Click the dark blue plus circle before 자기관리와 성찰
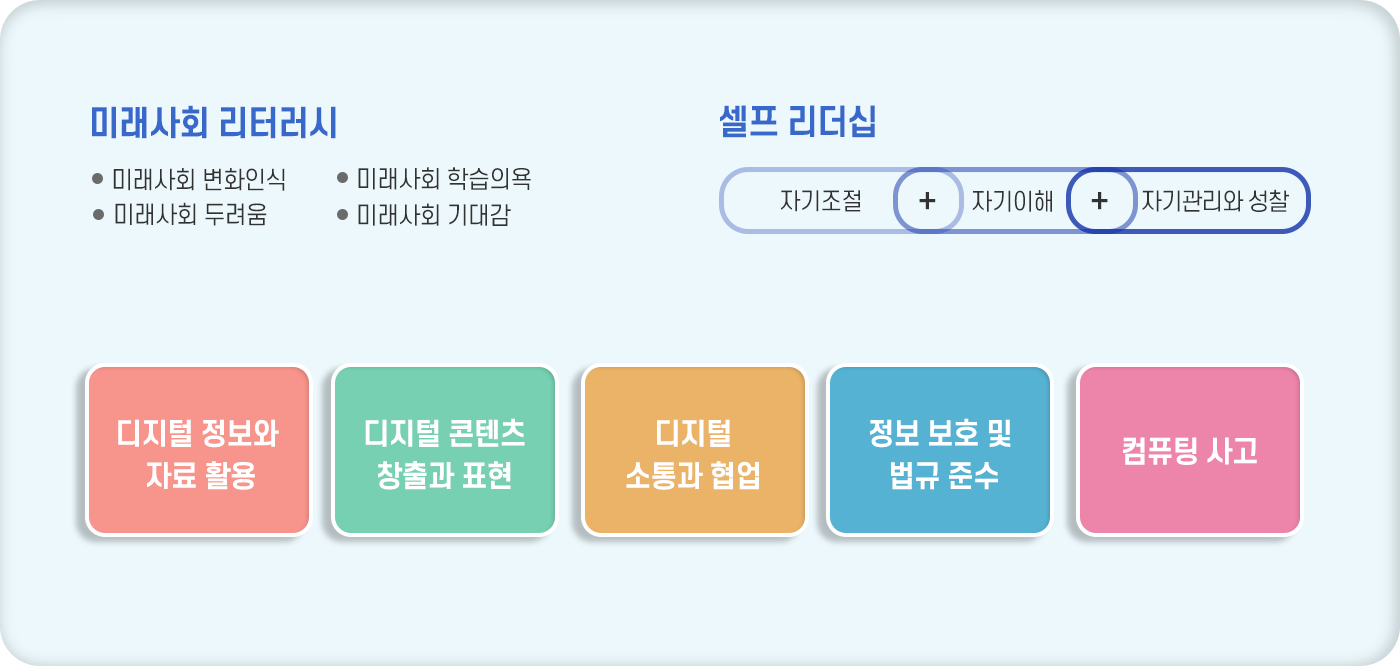 1100,200
